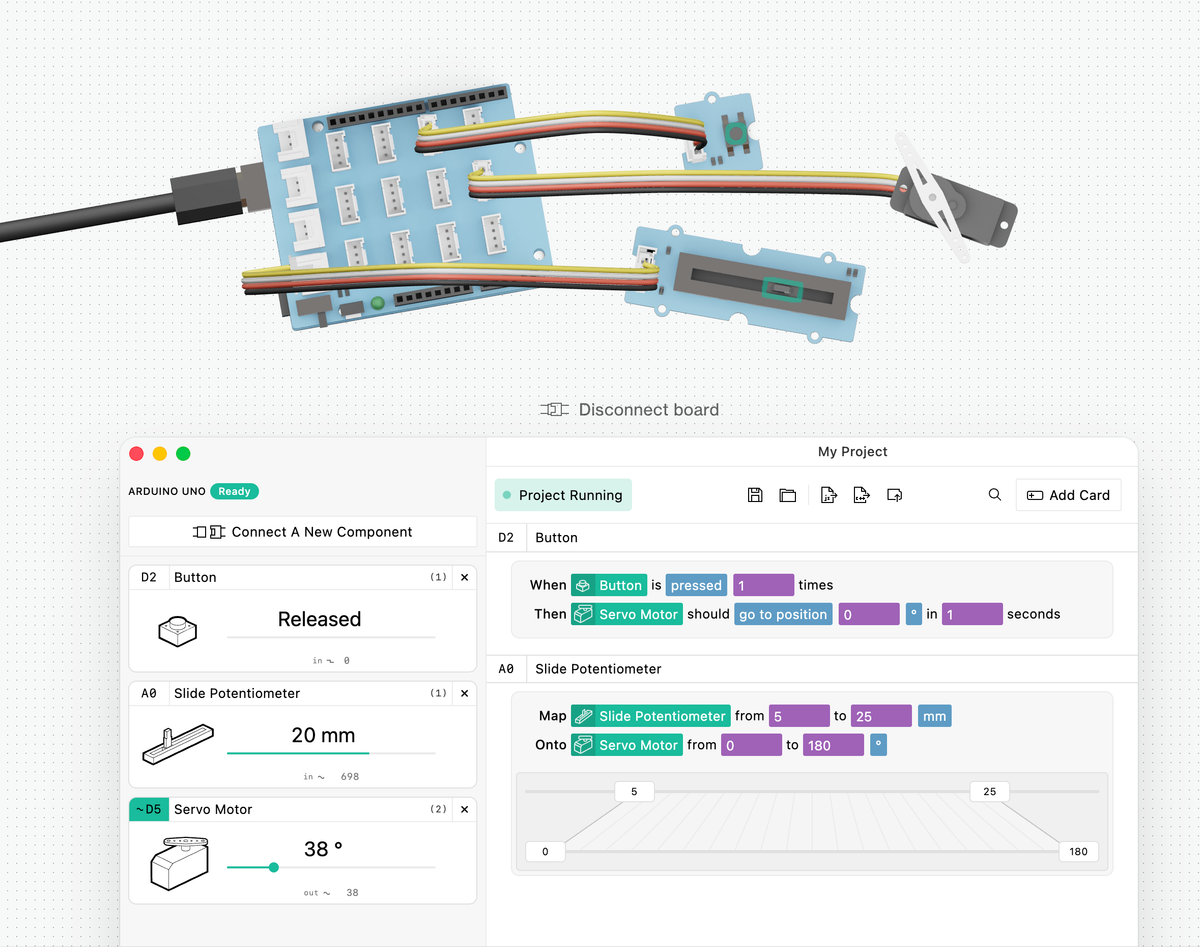Toggle the Project Running status button
This screenshot has width=1200, height=947.
tap(563, 495)
